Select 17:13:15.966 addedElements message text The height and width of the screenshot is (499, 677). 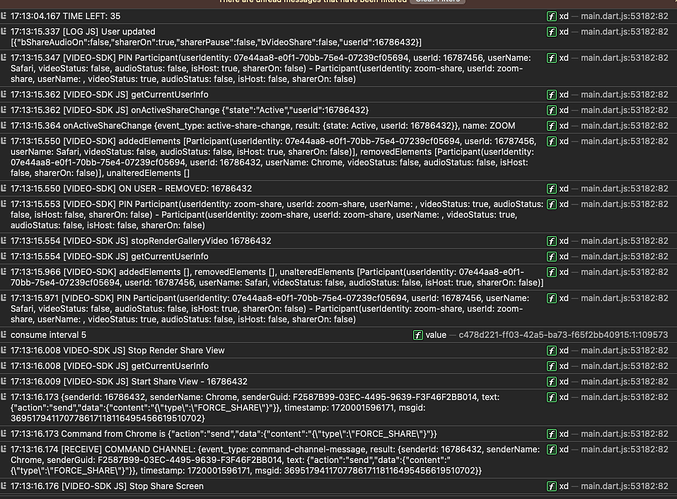[277, 277]
